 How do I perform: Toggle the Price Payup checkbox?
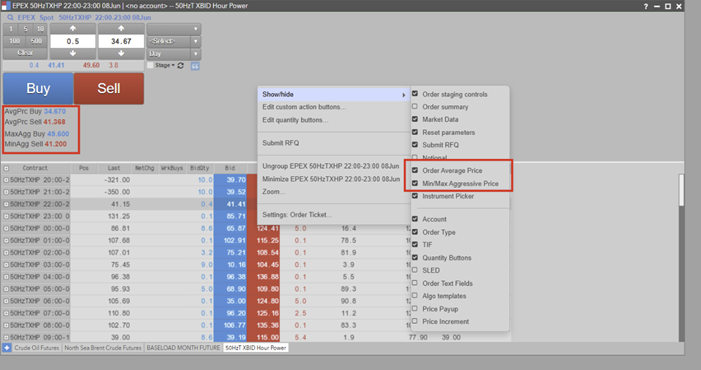(415, 309)
